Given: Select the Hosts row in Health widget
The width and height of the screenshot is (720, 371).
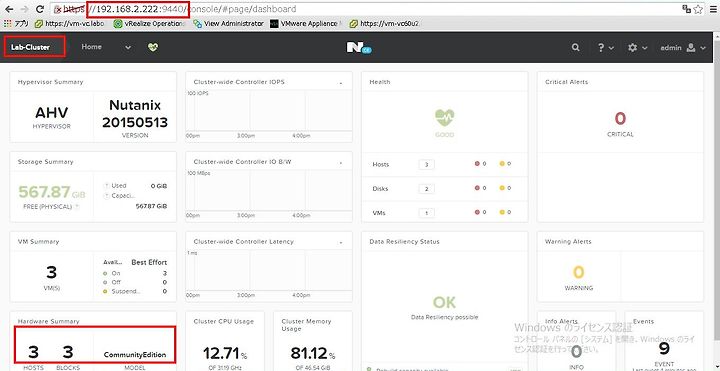Looking at the screenshot, I should coord(444,164).
